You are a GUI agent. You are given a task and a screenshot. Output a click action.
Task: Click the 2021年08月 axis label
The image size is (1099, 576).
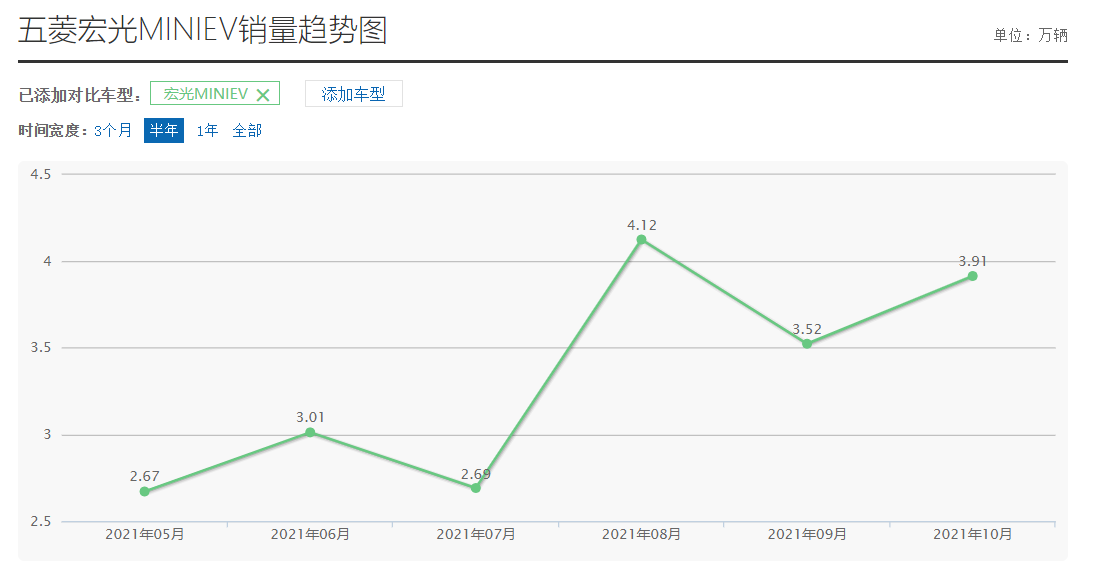point(641,535)
